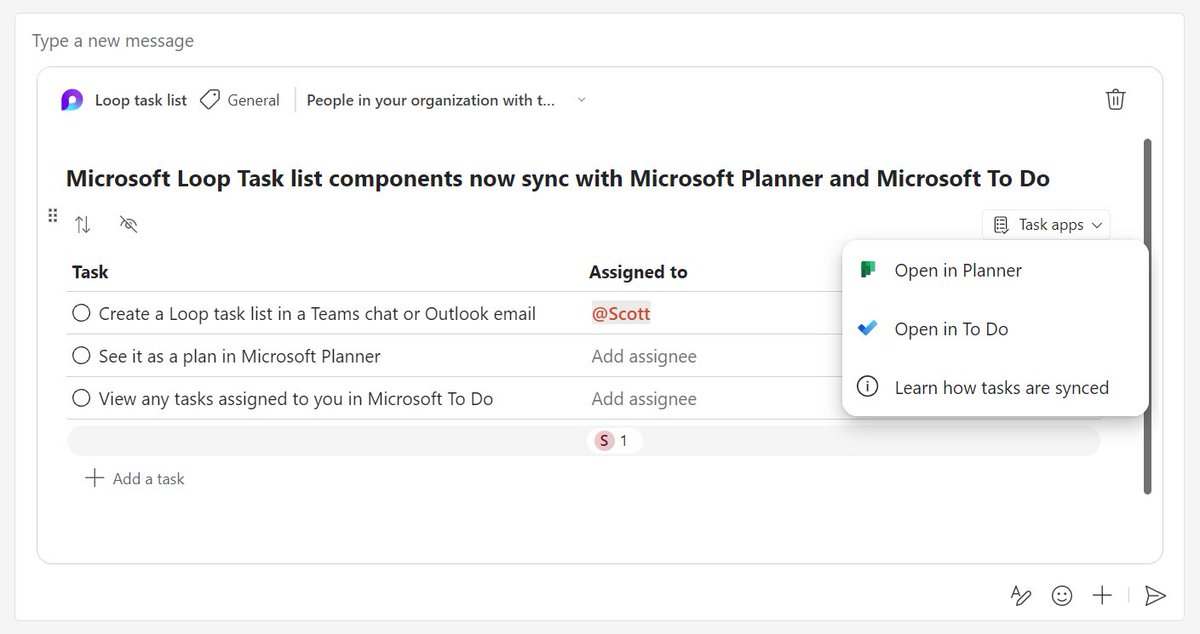Click the To Do checkmark logo icon
This screenshot has width=1200, height=634.
click(868, 328)
